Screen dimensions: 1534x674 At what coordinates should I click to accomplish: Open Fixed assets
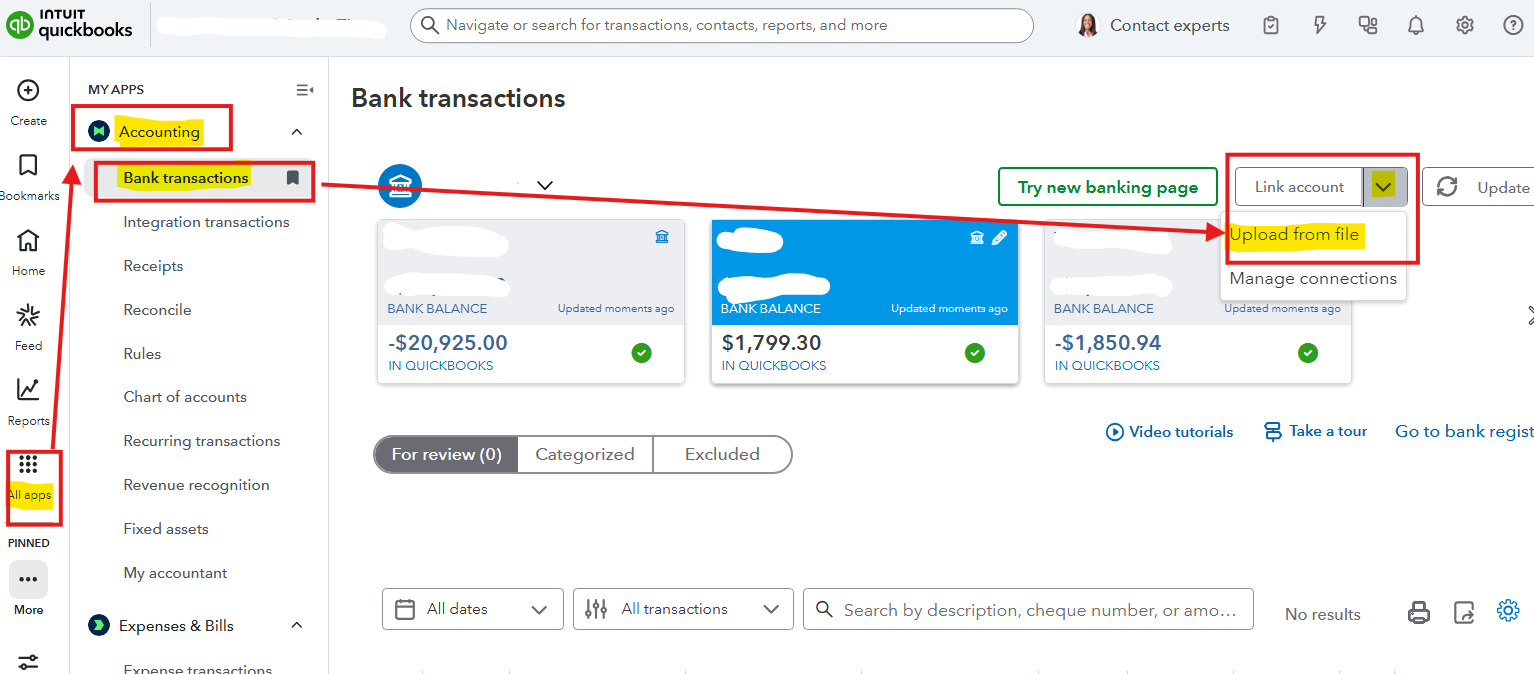pos(166,529)
